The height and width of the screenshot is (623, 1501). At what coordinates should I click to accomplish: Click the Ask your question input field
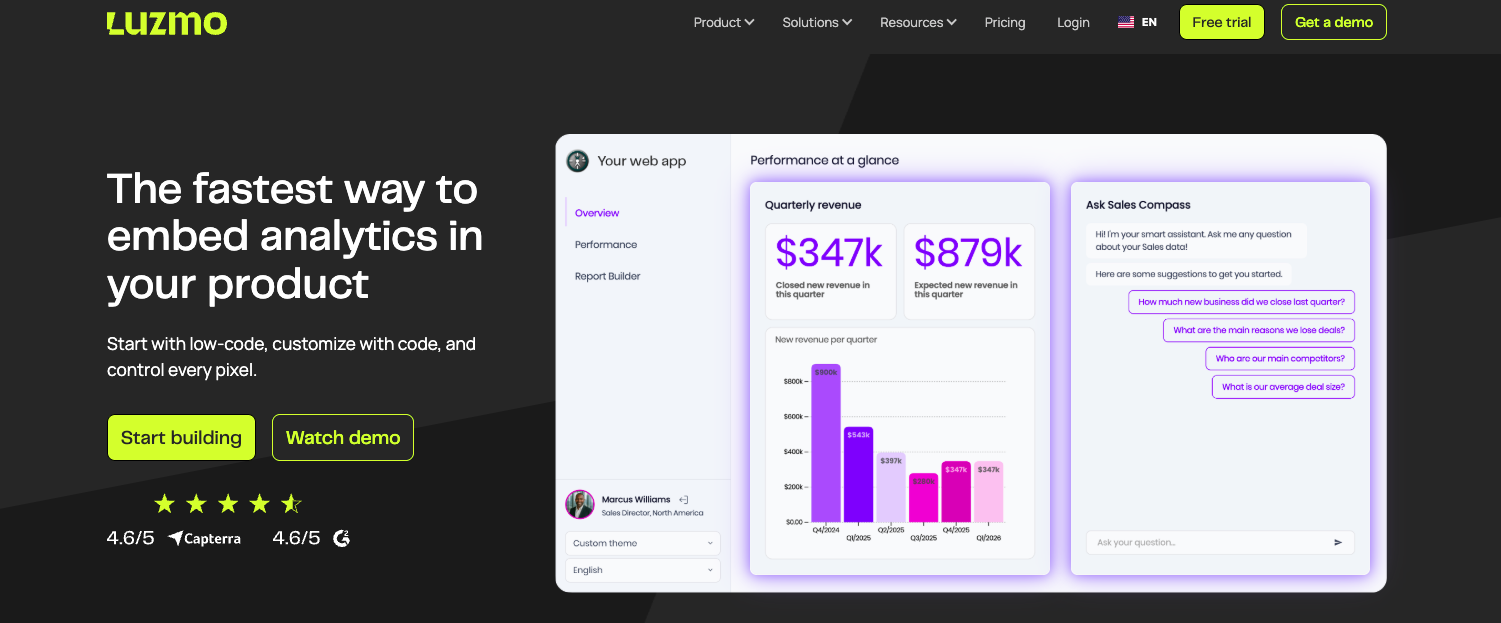1205,543
